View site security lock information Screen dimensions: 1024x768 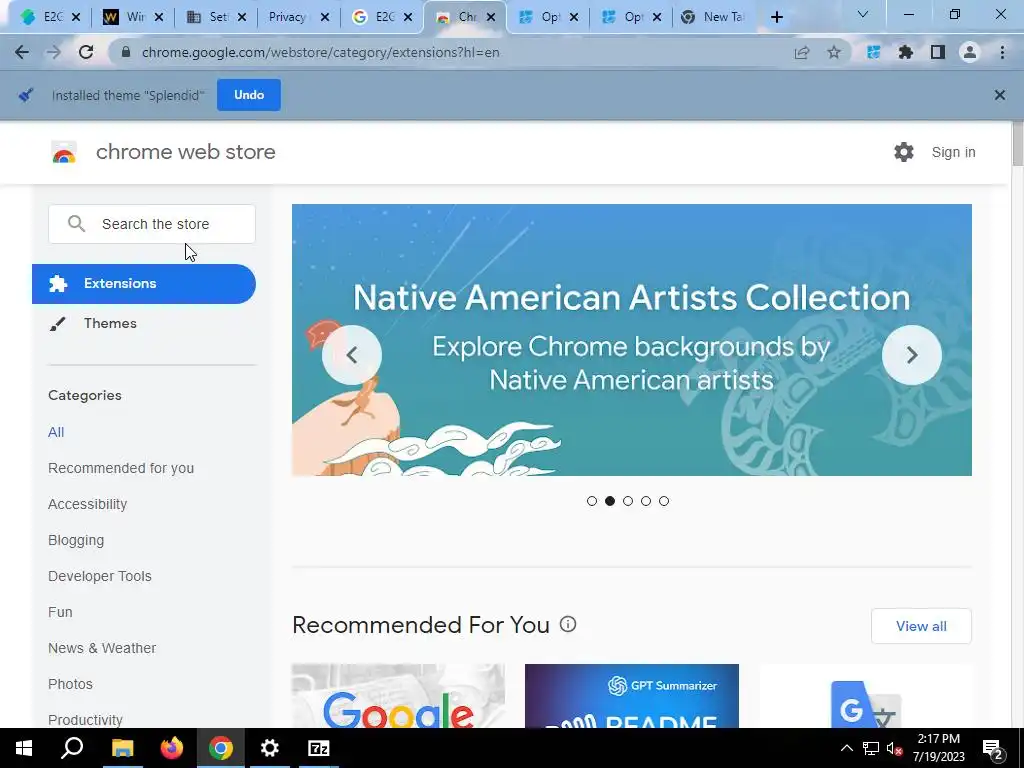[x=126, y=52]
